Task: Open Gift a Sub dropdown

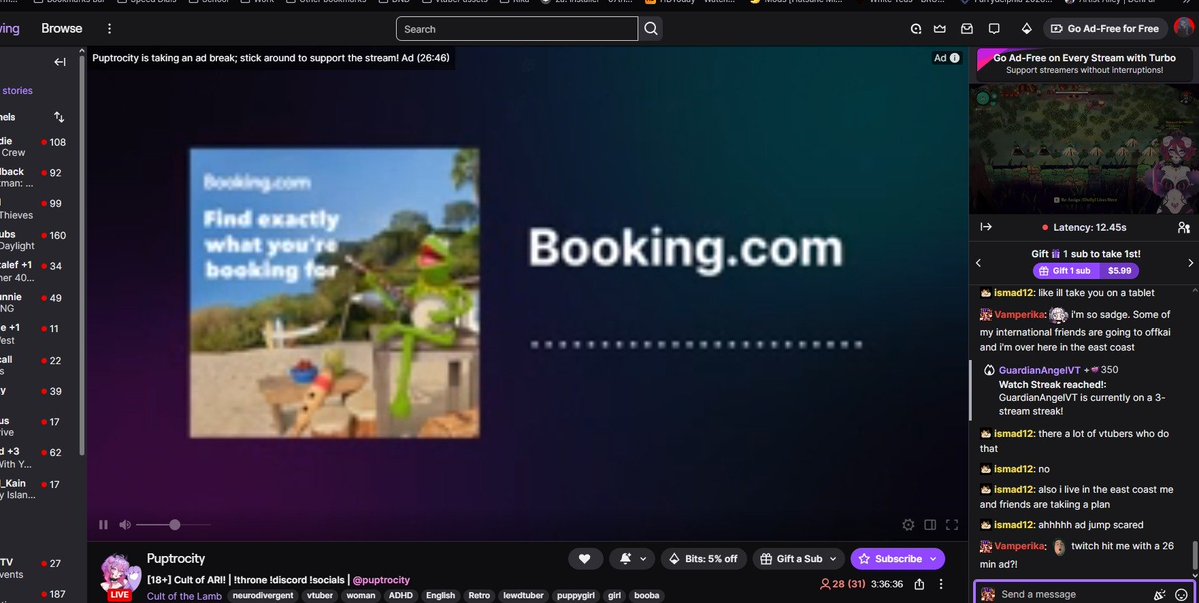Action: (798, 559)
